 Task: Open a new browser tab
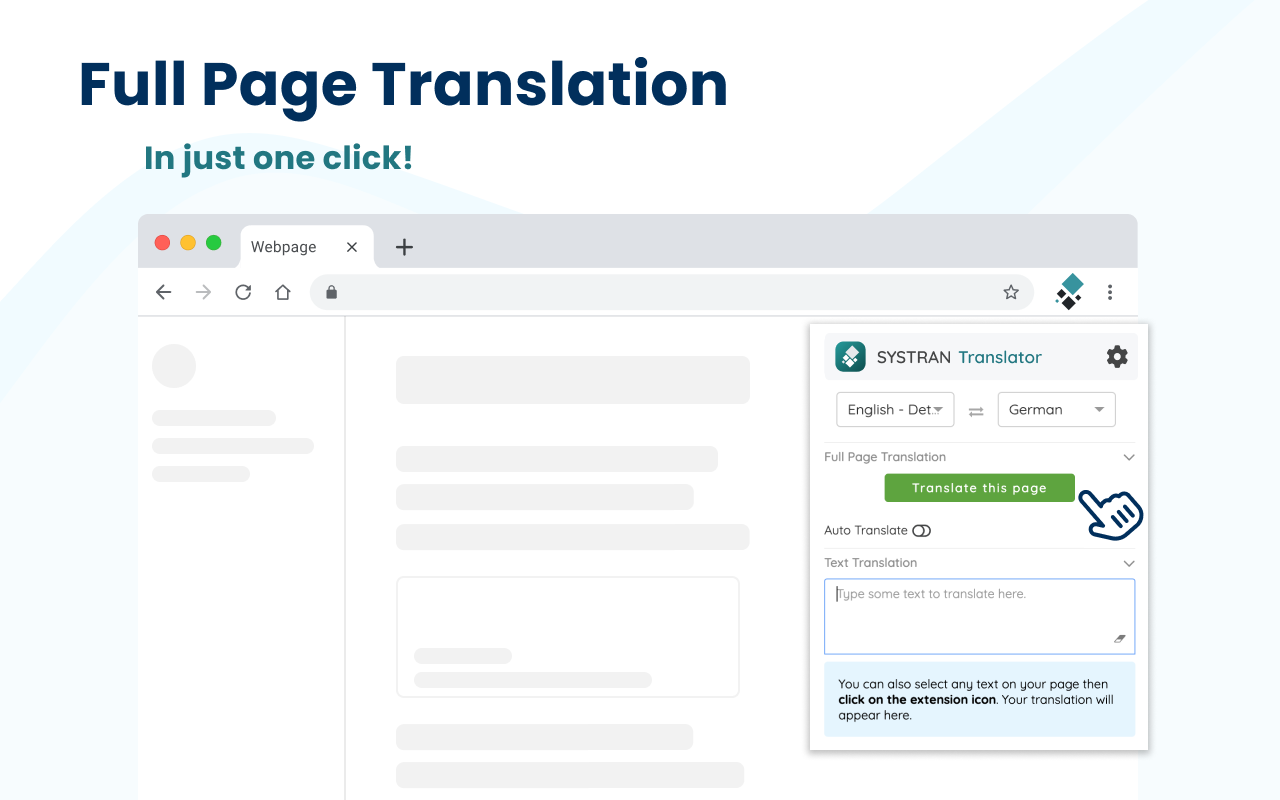(403, 246)
